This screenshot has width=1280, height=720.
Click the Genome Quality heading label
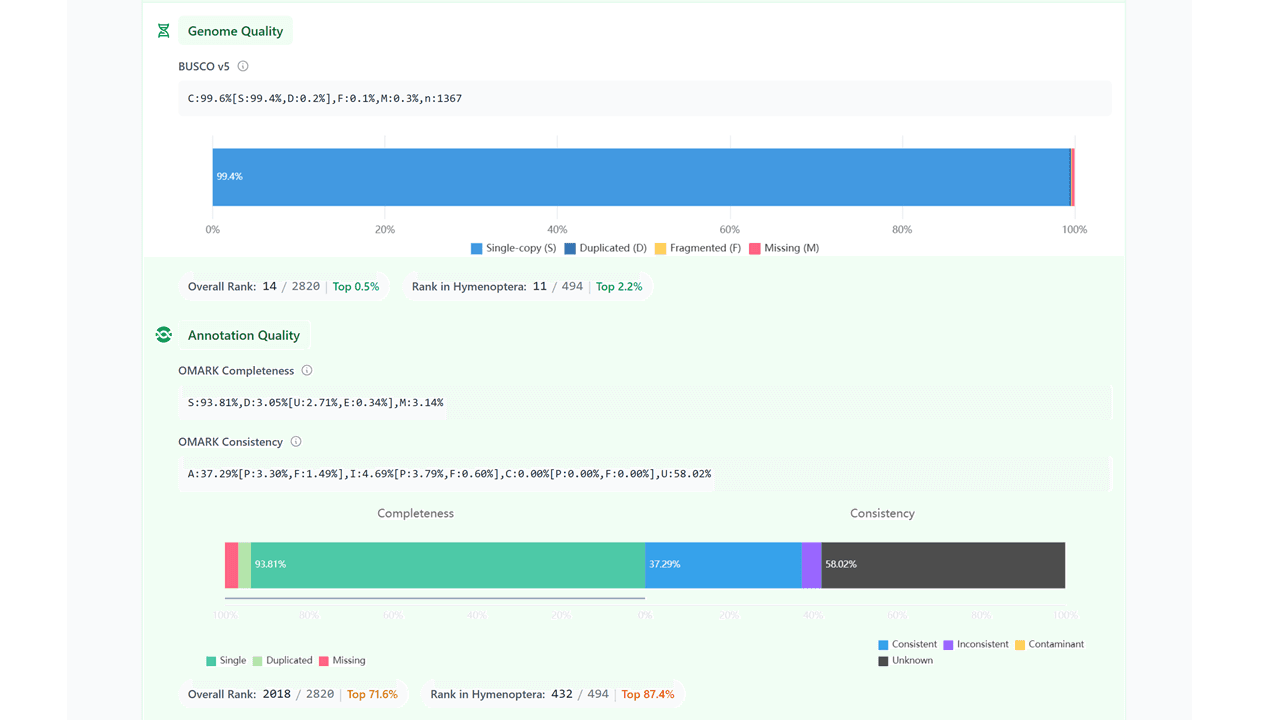click(x=235, y=31)
